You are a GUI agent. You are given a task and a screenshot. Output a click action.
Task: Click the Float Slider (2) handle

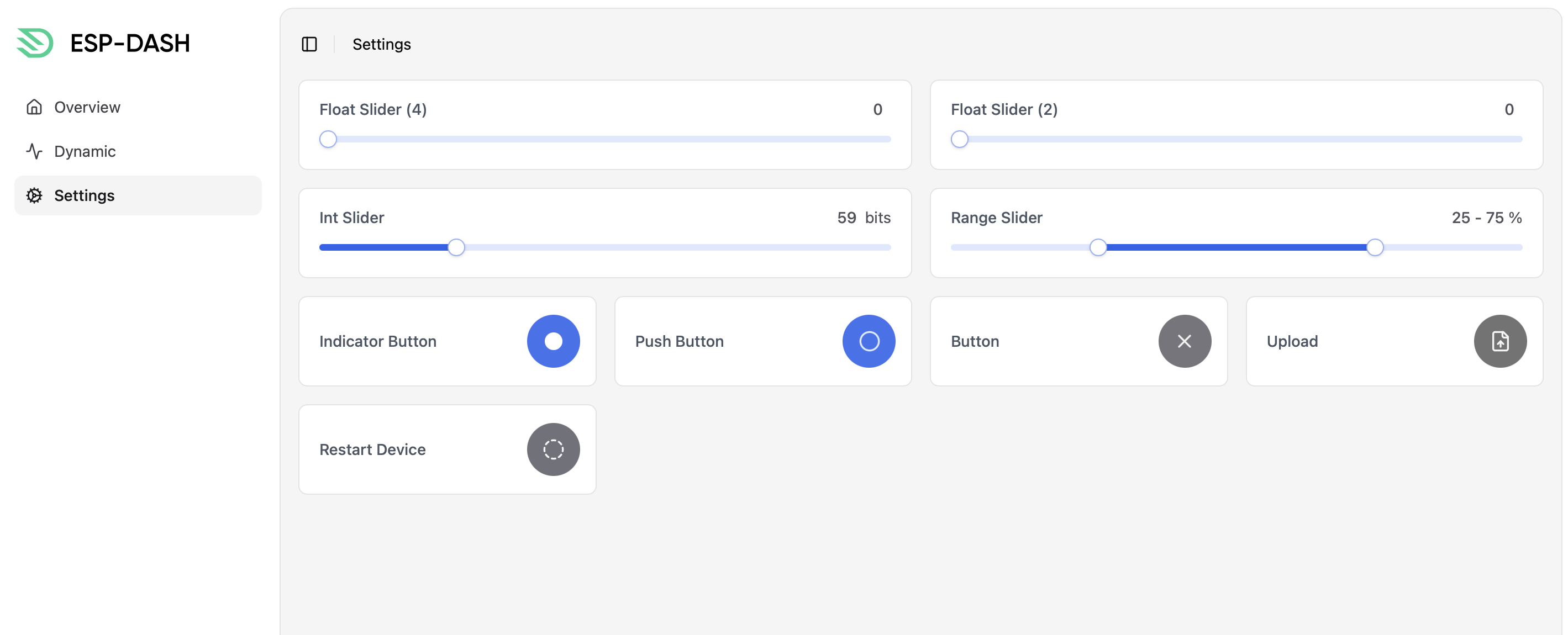pos(959,139)
